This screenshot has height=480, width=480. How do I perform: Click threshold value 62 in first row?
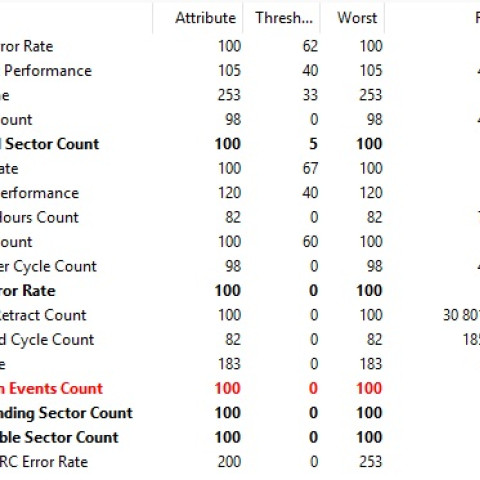coord(310,46)
